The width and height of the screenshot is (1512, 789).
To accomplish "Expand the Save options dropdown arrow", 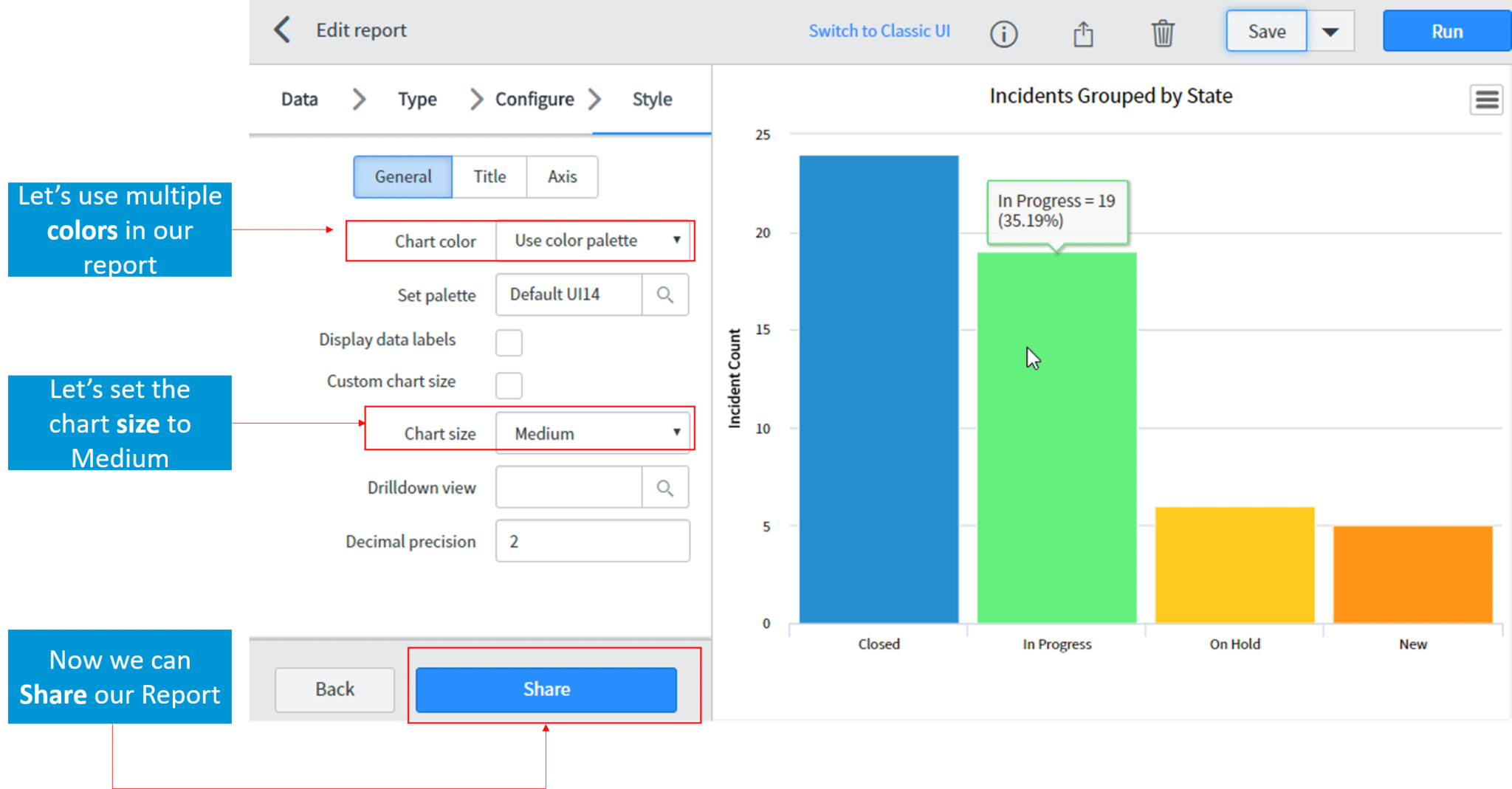I will 1330,31.
